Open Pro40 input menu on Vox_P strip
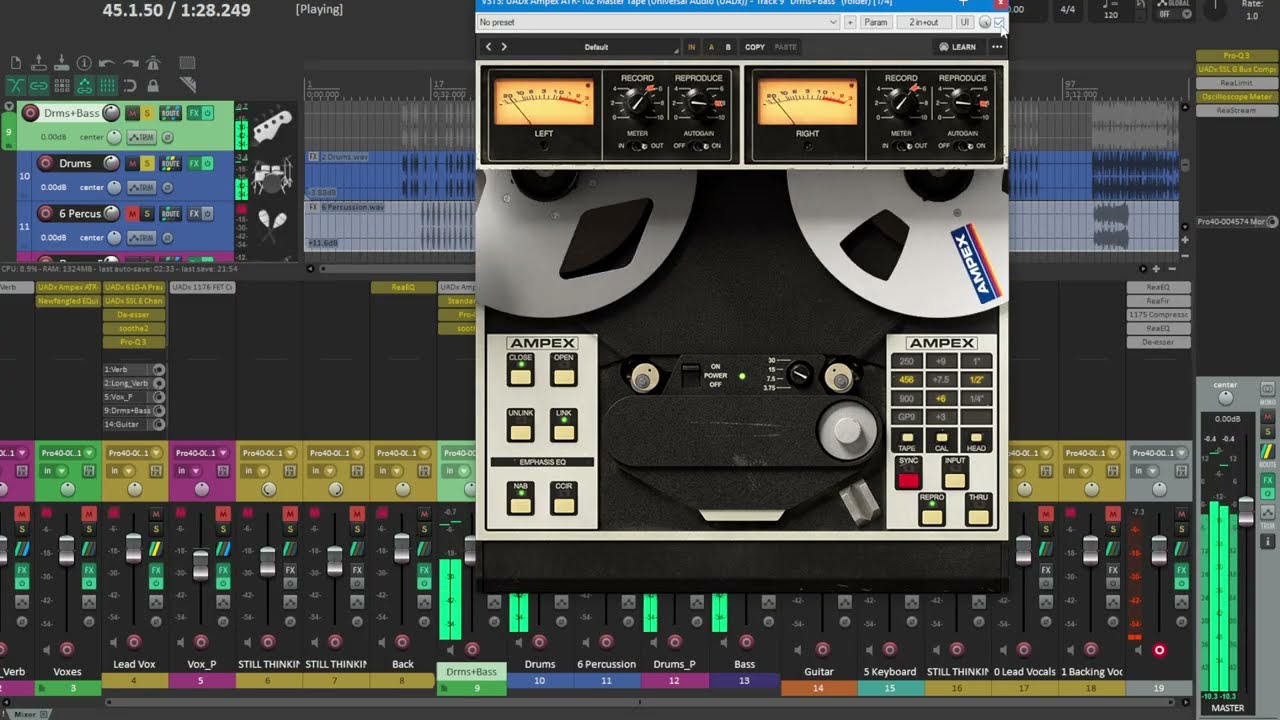 201,453
